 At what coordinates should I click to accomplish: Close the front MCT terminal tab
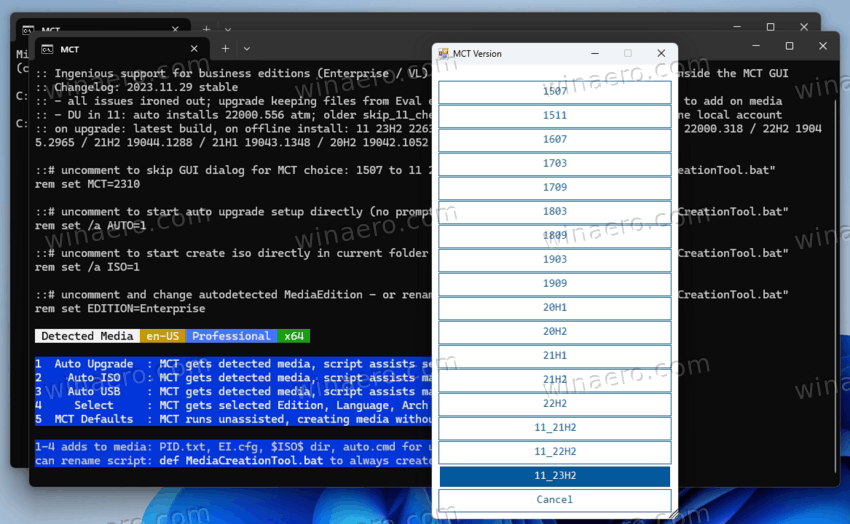coord(196,48)
